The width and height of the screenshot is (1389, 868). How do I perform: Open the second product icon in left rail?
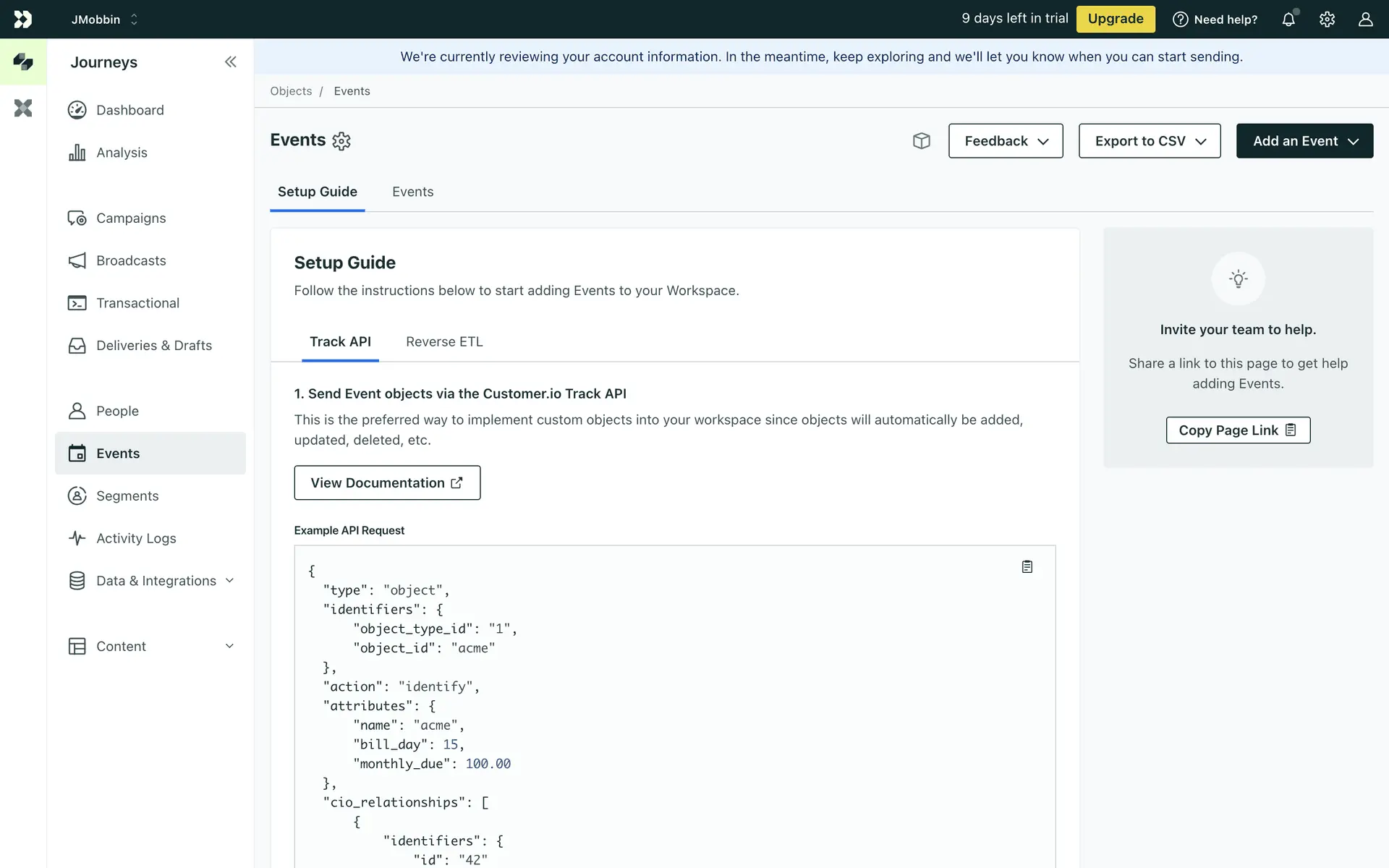coord(23,109)
